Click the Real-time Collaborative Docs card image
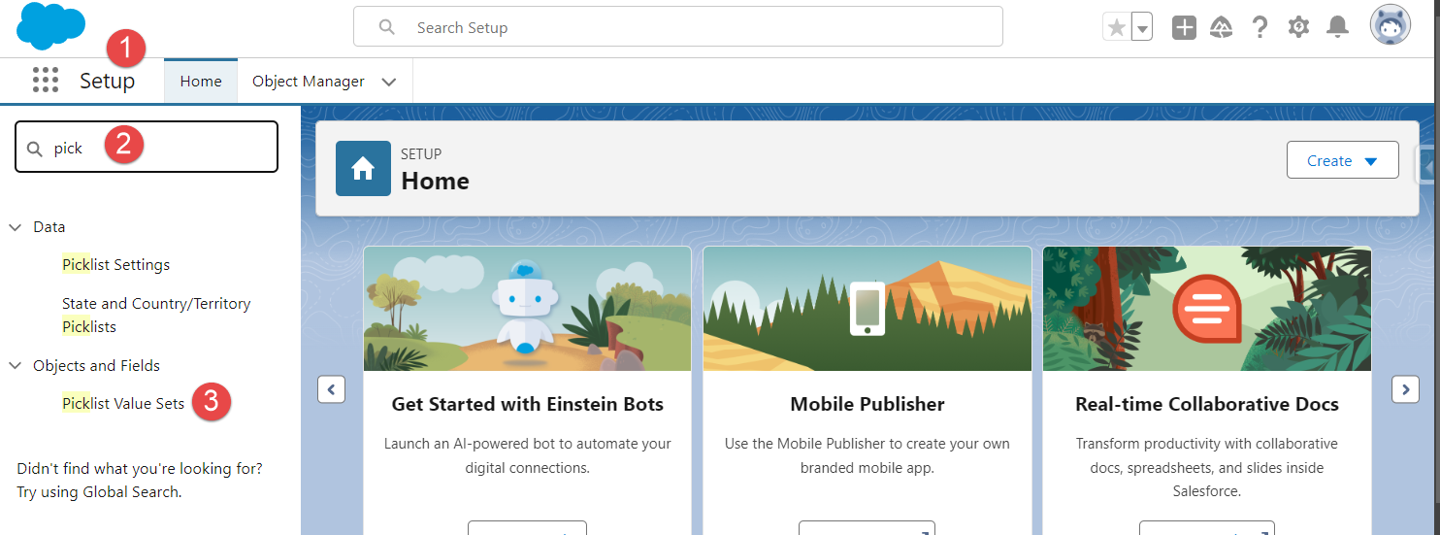1440x535 pixels. (x=1207, y=309)
